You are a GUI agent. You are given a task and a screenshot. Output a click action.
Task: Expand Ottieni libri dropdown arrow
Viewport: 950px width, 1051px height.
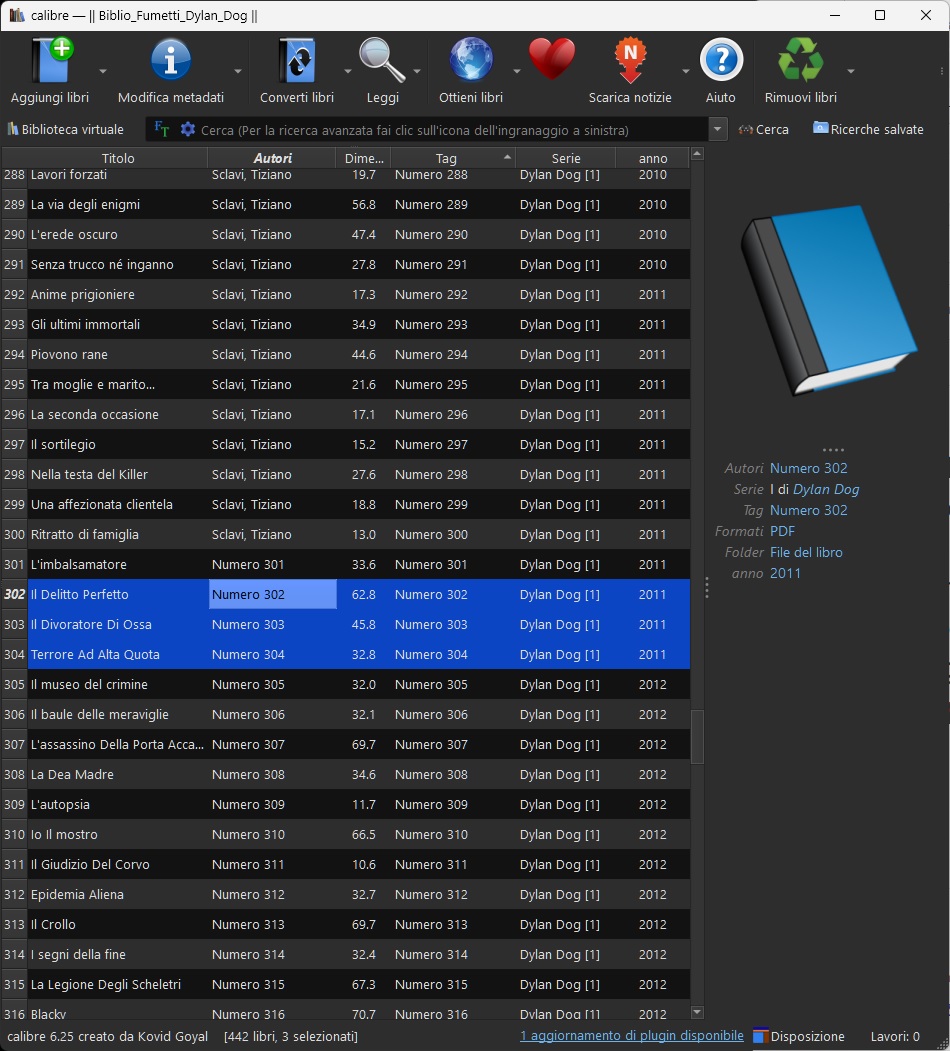click(516, 71)
